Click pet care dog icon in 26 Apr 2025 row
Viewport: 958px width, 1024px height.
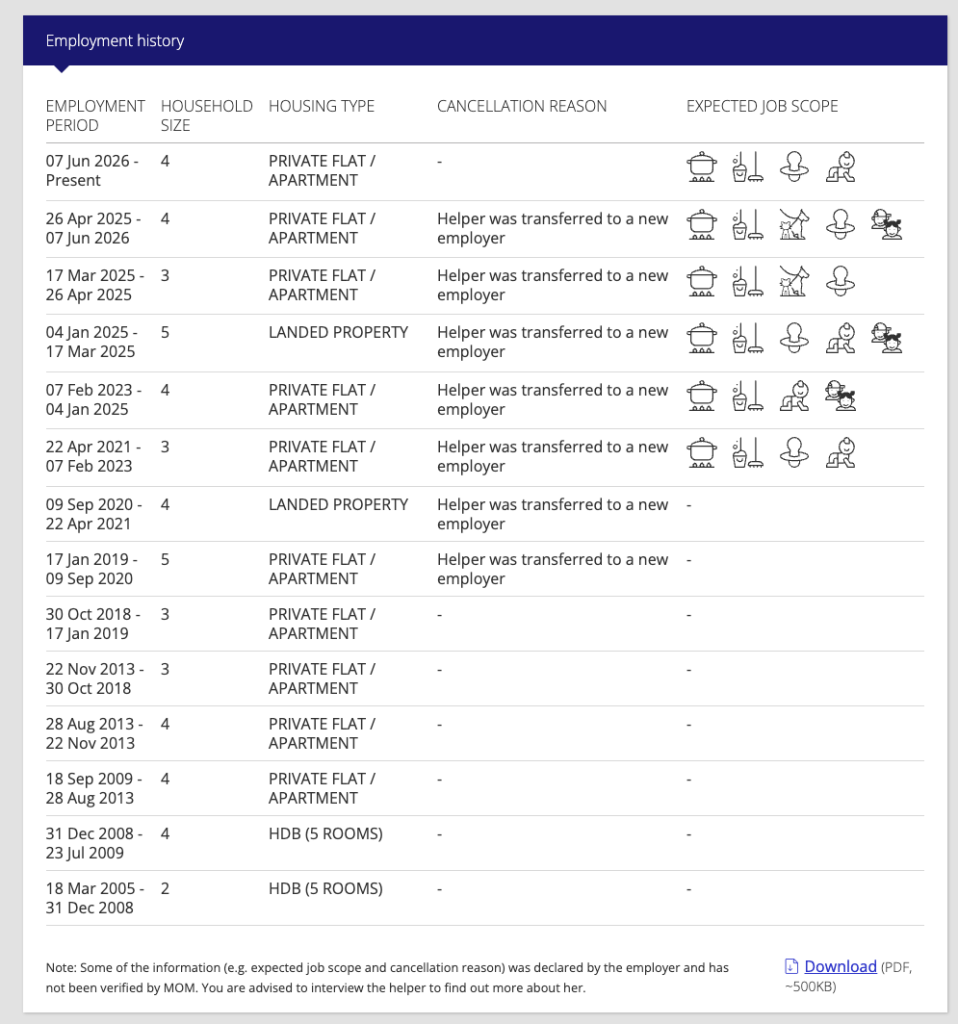[794, 225]
